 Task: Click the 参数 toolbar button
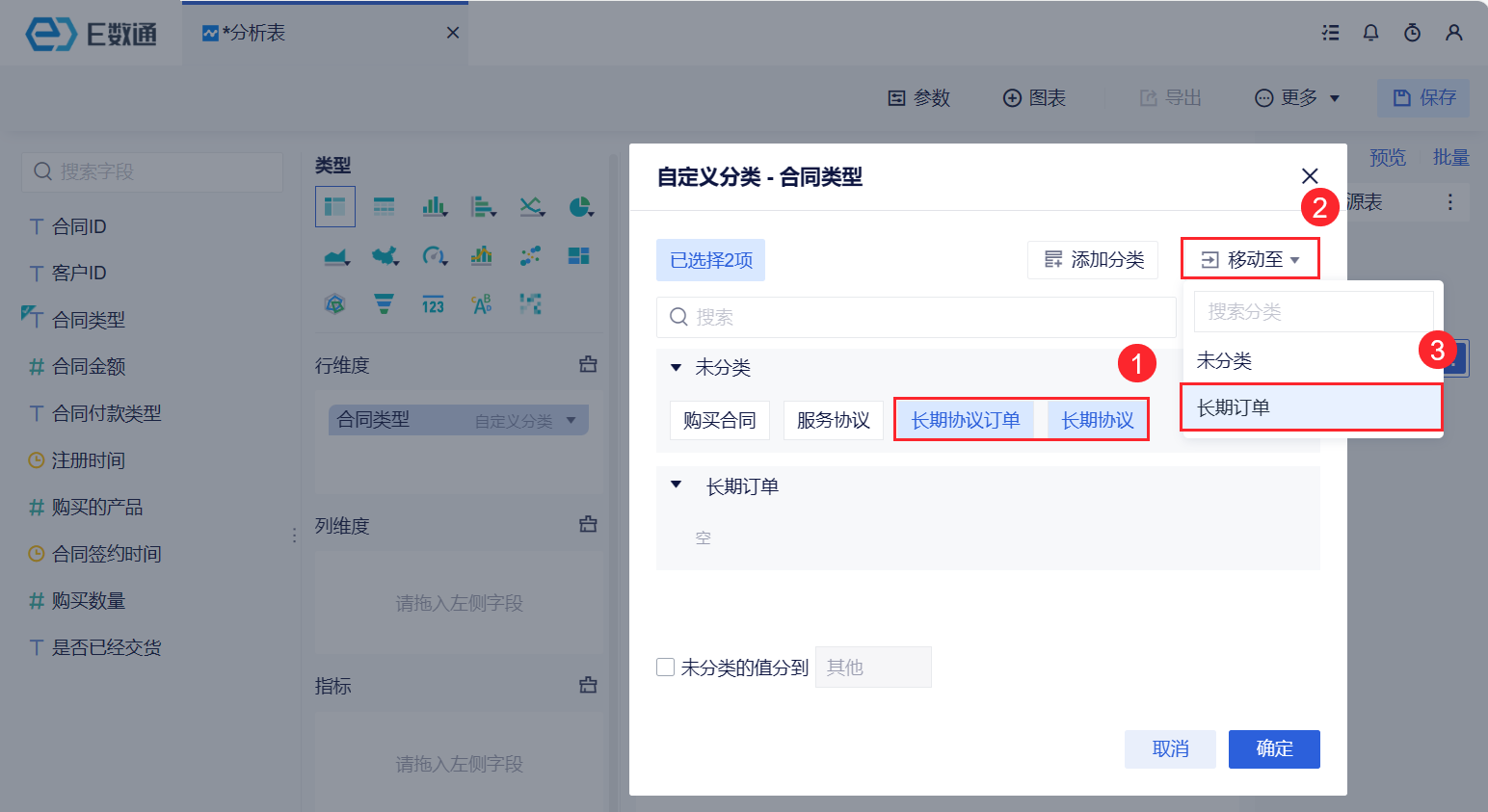918,98
